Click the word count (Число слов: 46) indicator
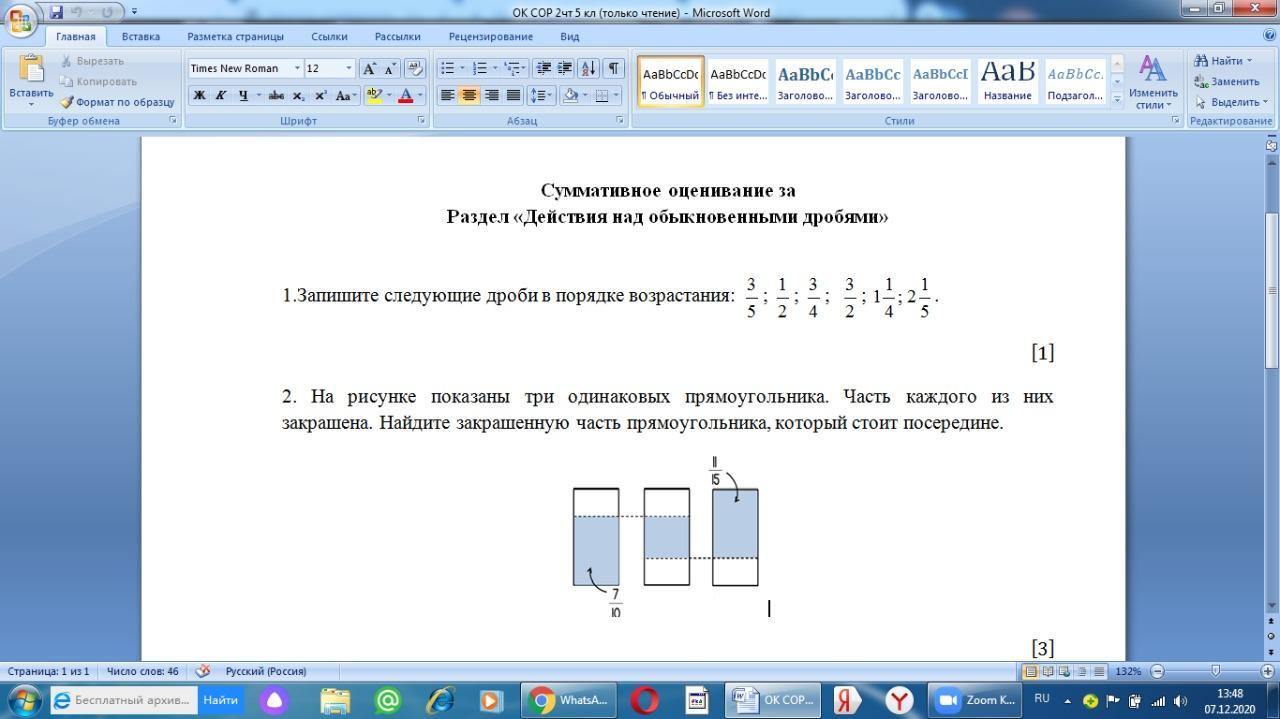The height and width of the screenshot is (719, 1280). click(x=143, y=671)
